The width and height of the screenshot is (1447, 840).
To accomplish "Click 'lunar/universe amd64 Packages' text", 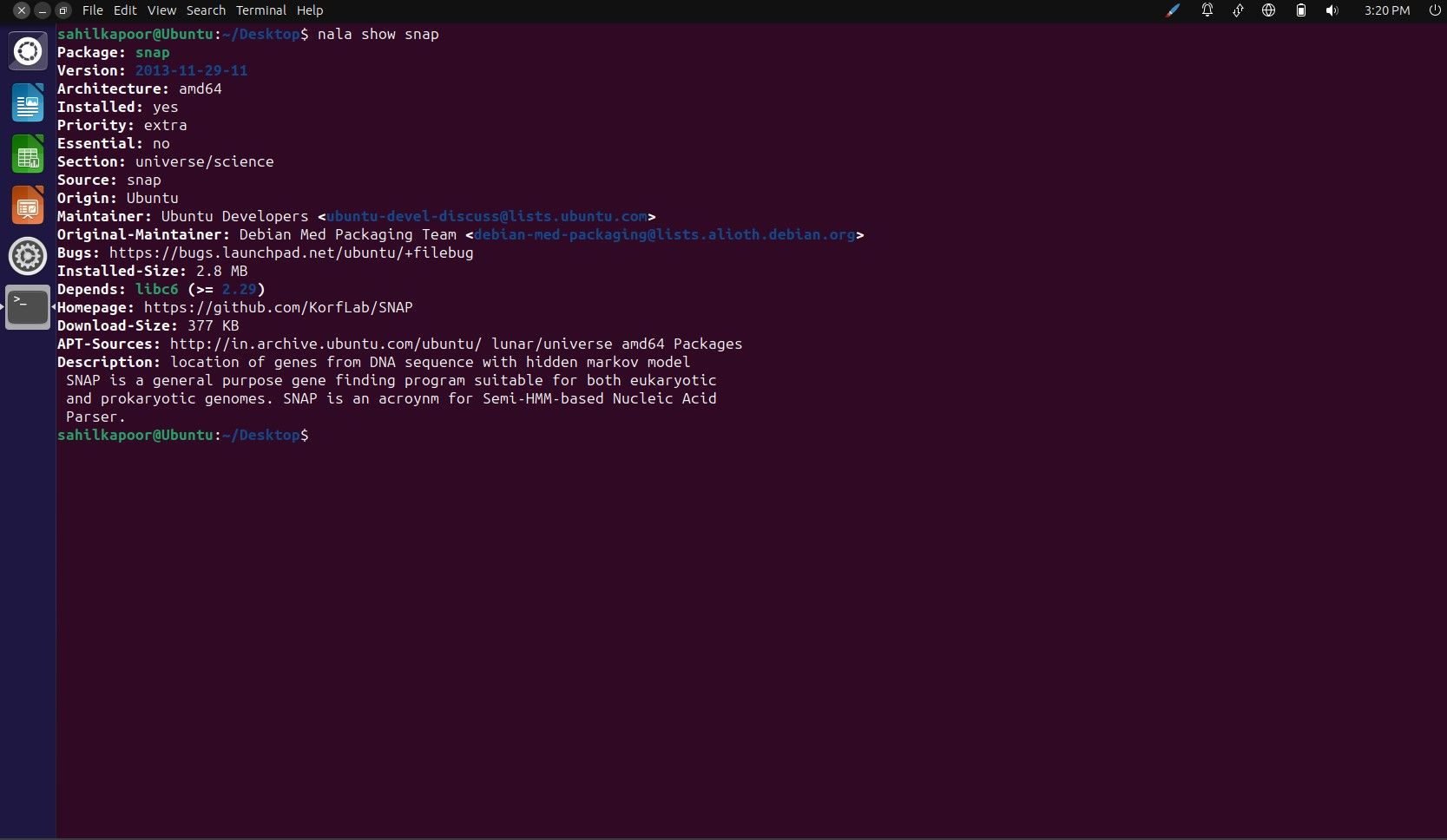I will (617, 344).
